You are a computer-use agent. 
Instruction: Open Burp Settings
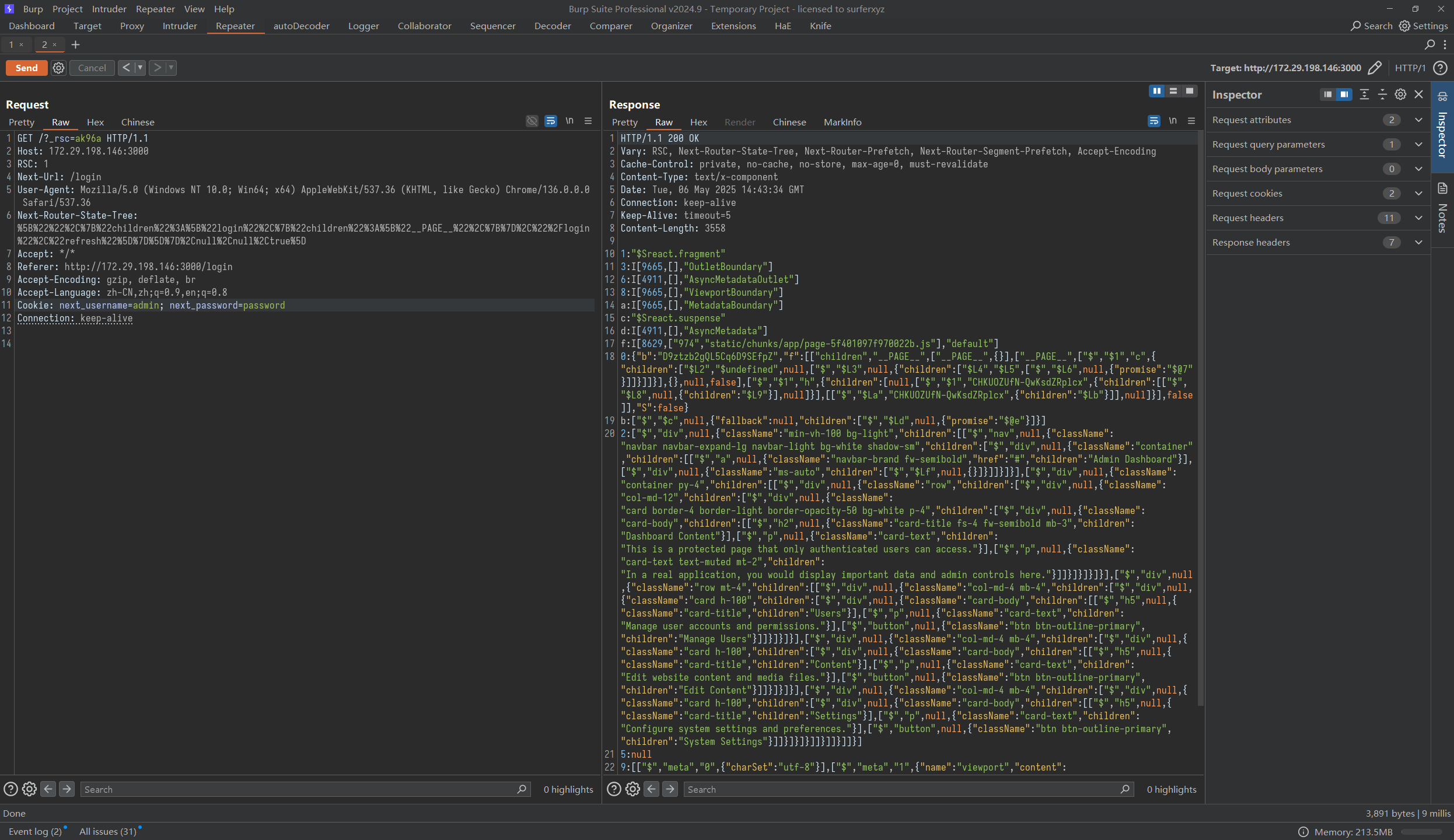tap(1423, 26)
